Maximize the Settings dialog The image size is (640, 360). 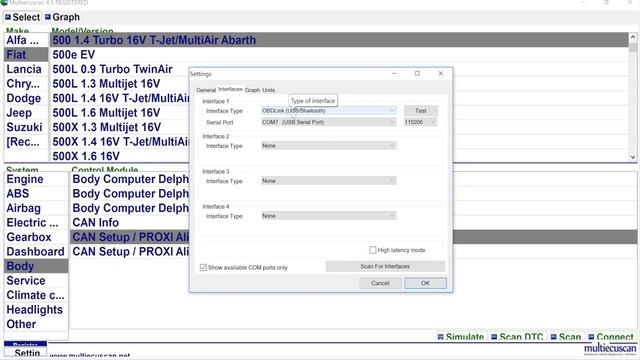pos(417,73)
